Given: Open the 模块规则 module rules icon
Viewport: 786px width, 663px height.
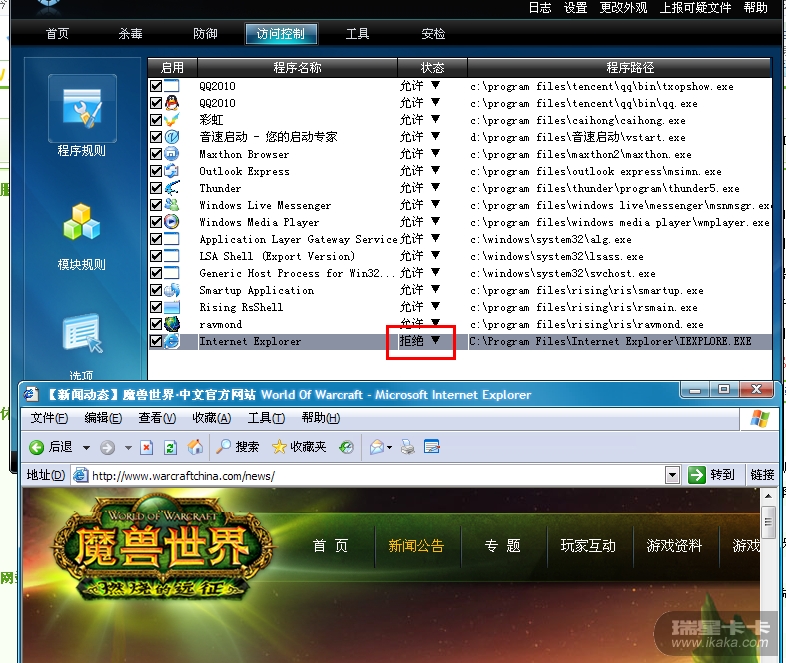Looking at the screenshot, I should tap(82, 223).
